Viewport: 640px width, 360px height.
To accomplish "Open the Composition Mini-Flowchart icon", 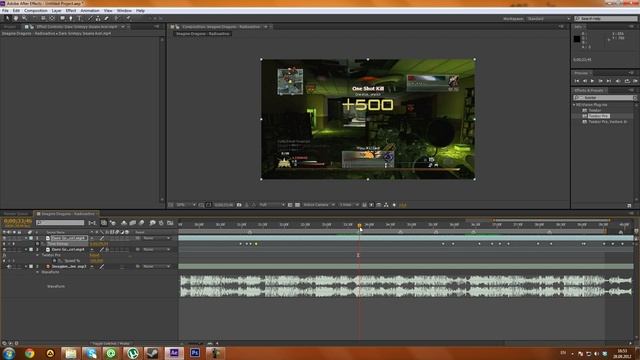I will (x=92, y=223).
